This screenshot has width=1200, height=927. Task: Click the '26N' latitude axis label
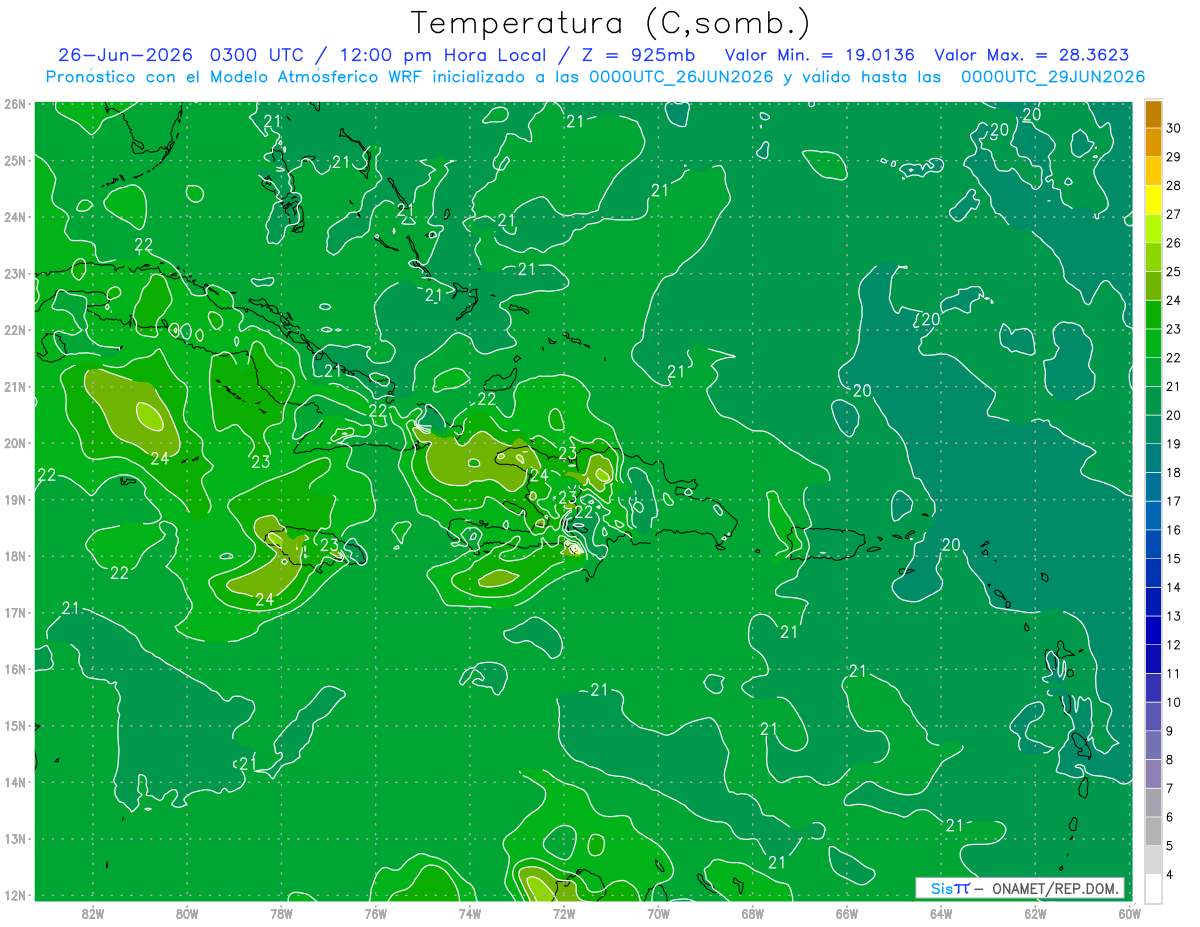pos(15,104)
